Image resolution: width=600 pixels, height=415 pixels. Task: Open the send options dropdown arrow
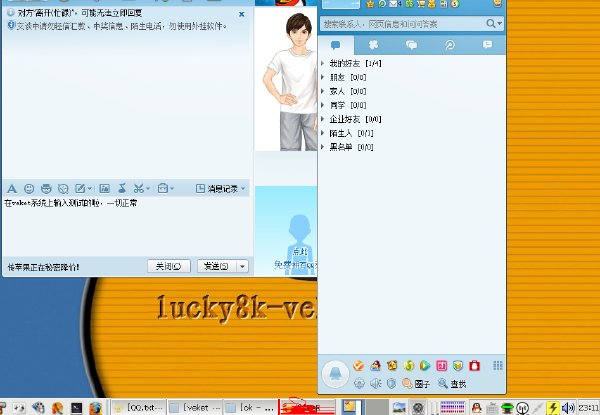point(243,266)
